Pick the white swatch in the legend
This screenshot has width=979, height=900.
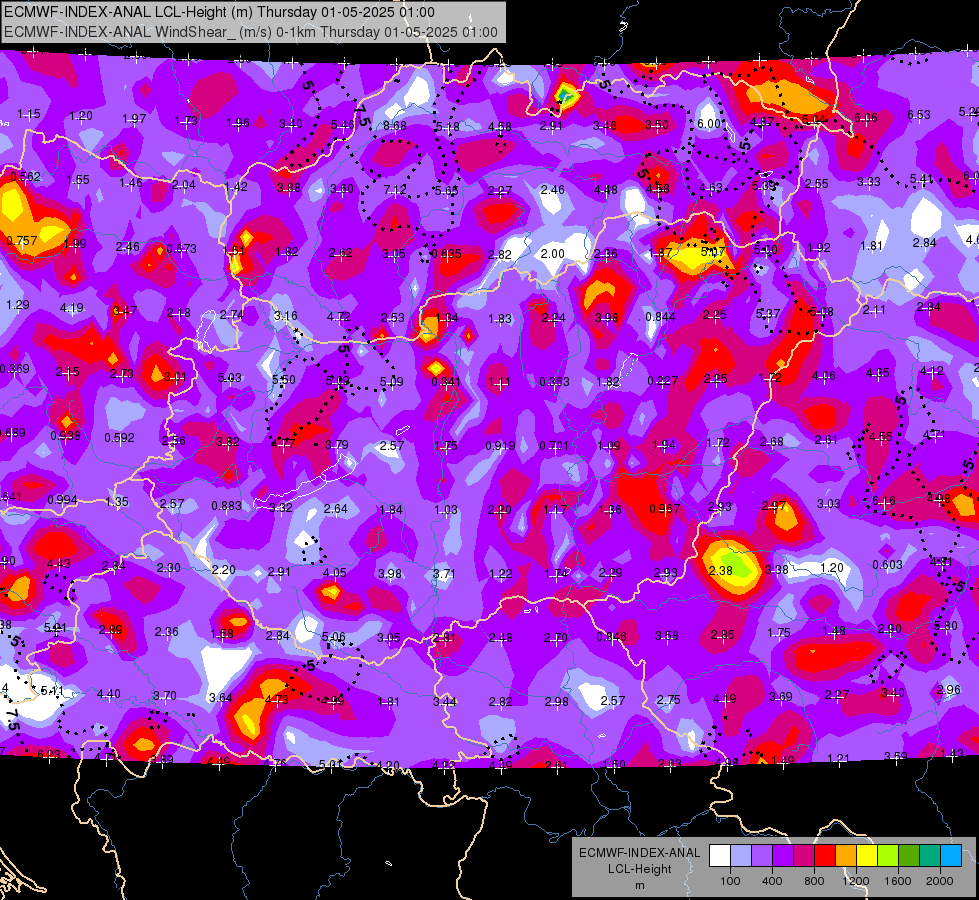tap(720, 856)
